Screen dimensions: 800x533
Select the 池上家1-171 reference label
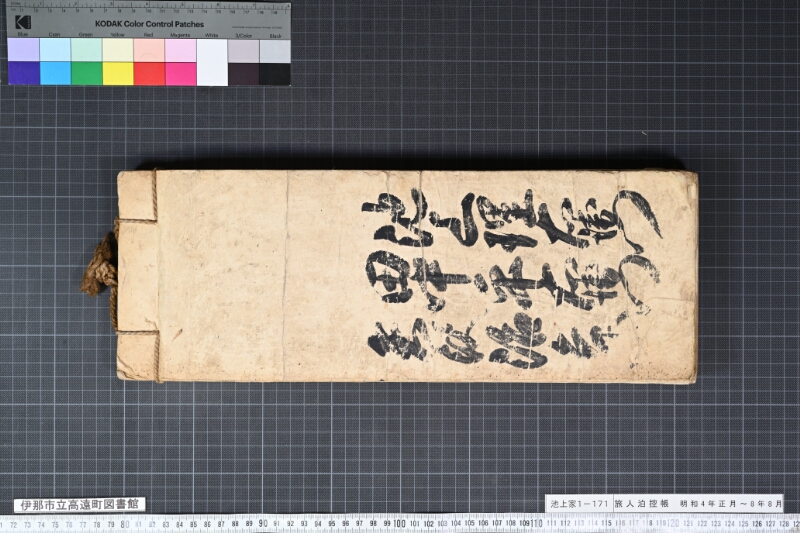[x=579, y=503]
